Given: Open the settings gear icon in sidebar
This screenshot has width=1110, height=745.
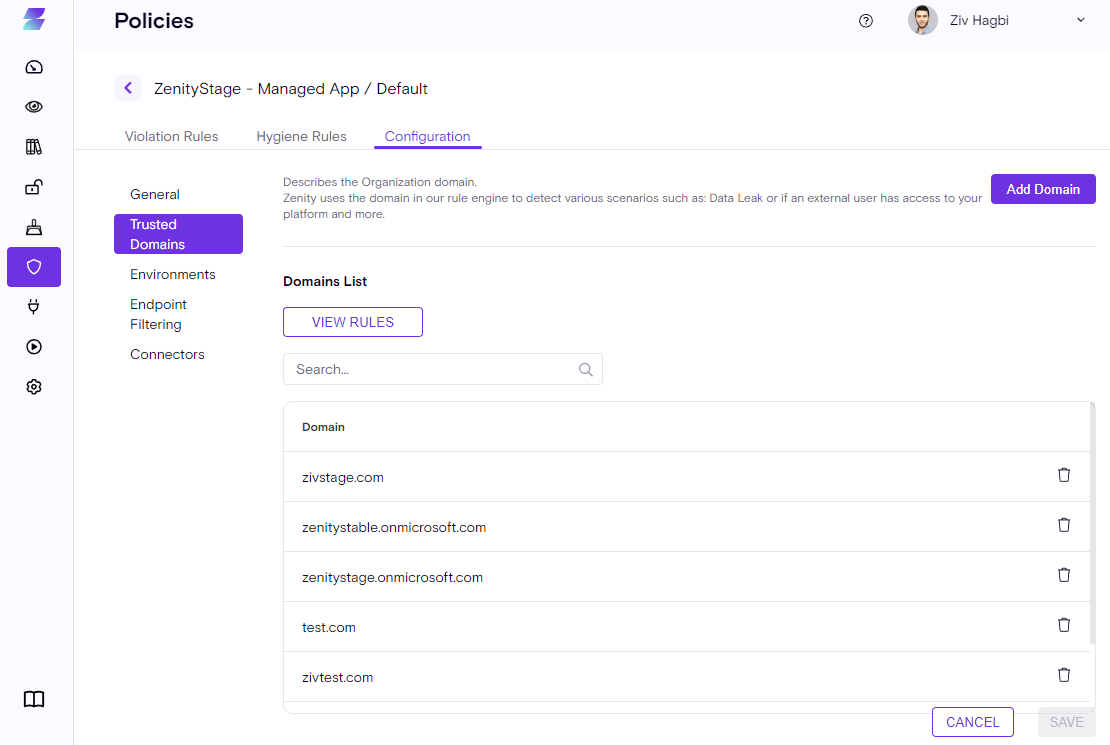Looking at the screenshot, I should click(x=34, y=387).
